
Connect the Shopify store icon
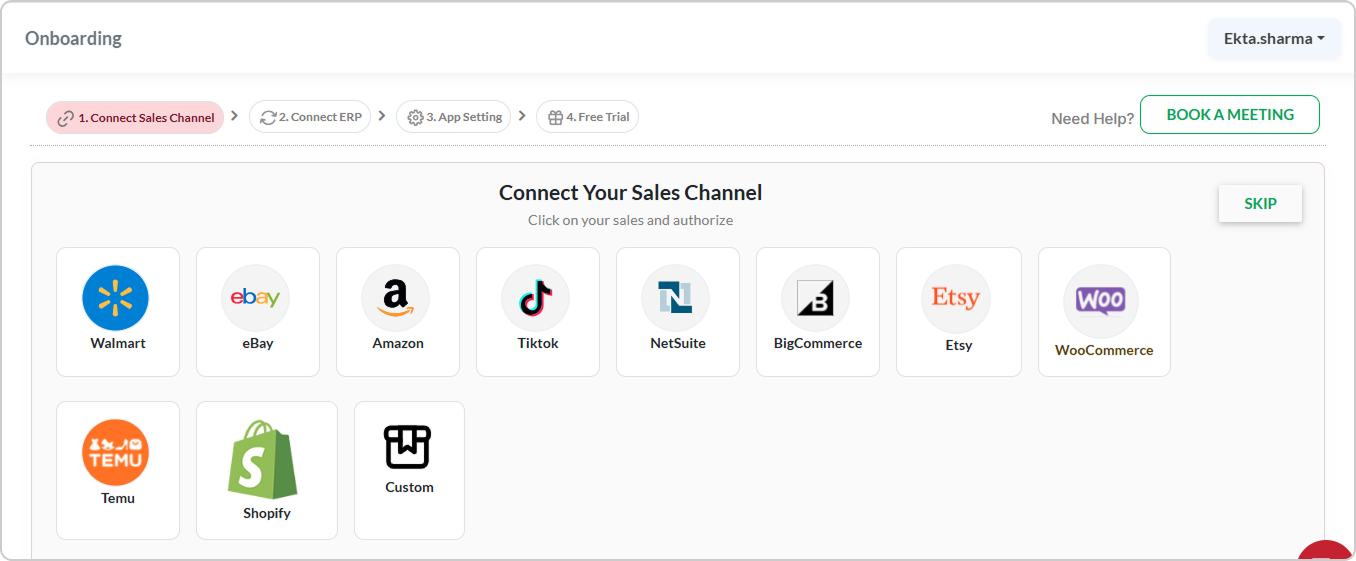click(x=262, y=460)
